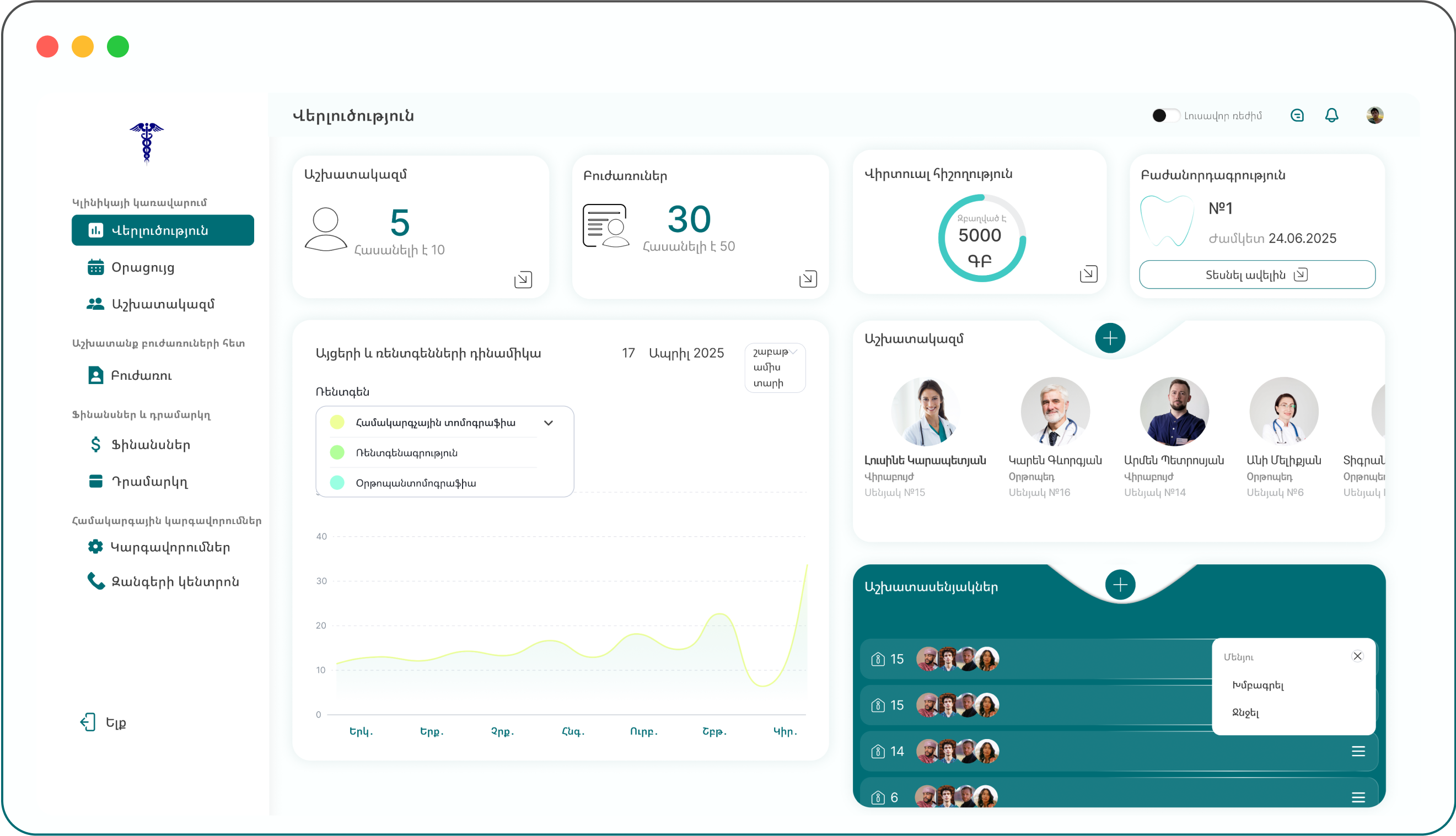Open Լուսինե Կարապետյան's profile photo

(925, 411)
